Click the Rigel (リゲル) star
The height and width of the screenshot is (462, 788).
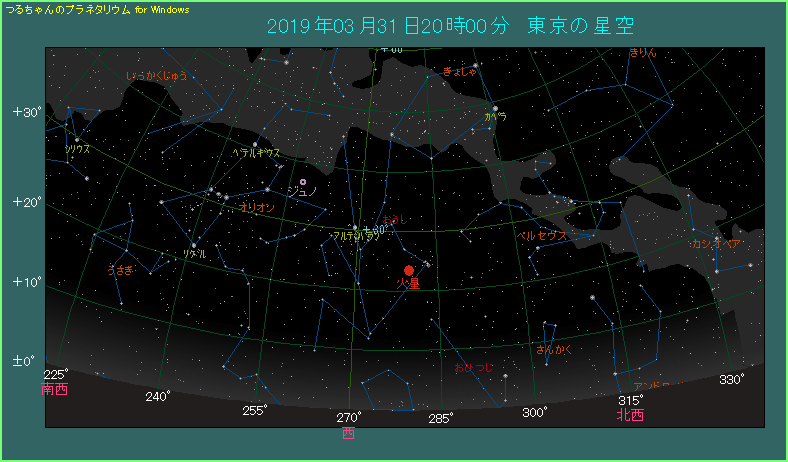(x=194, y=244)
